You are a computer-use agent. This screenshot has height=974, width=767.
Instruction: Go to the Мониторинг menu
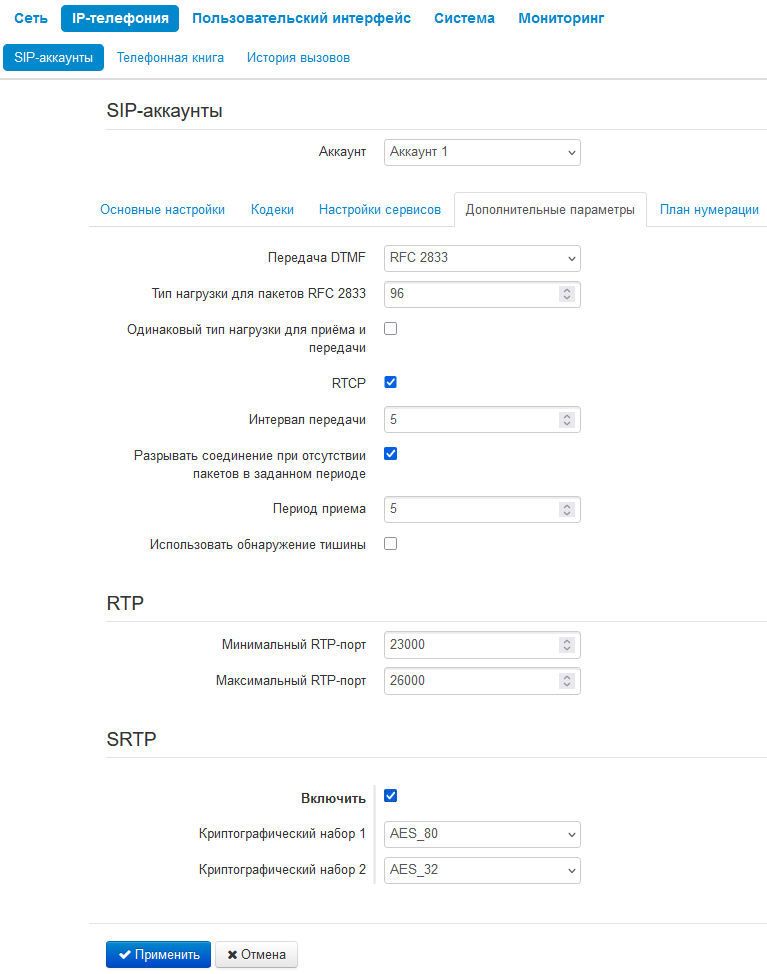pyautogui.click(x=561, y=19)
